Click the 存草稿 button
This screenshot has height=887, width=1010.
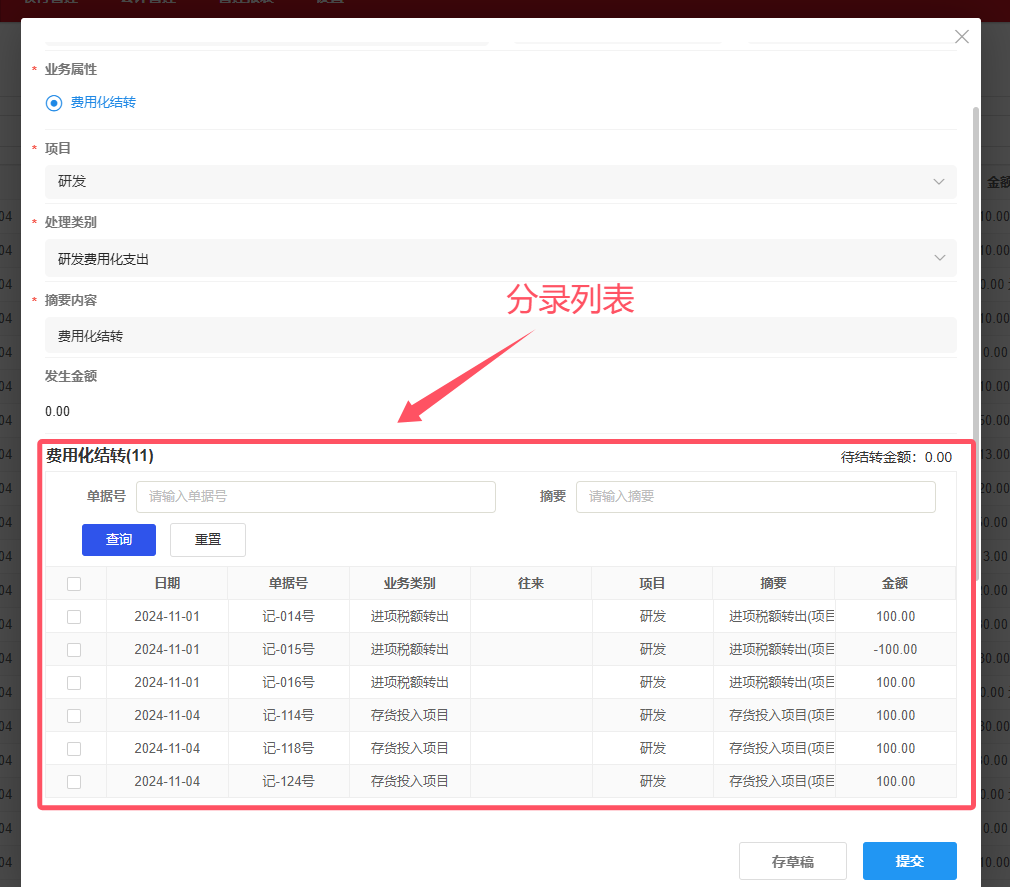[792, 861]
